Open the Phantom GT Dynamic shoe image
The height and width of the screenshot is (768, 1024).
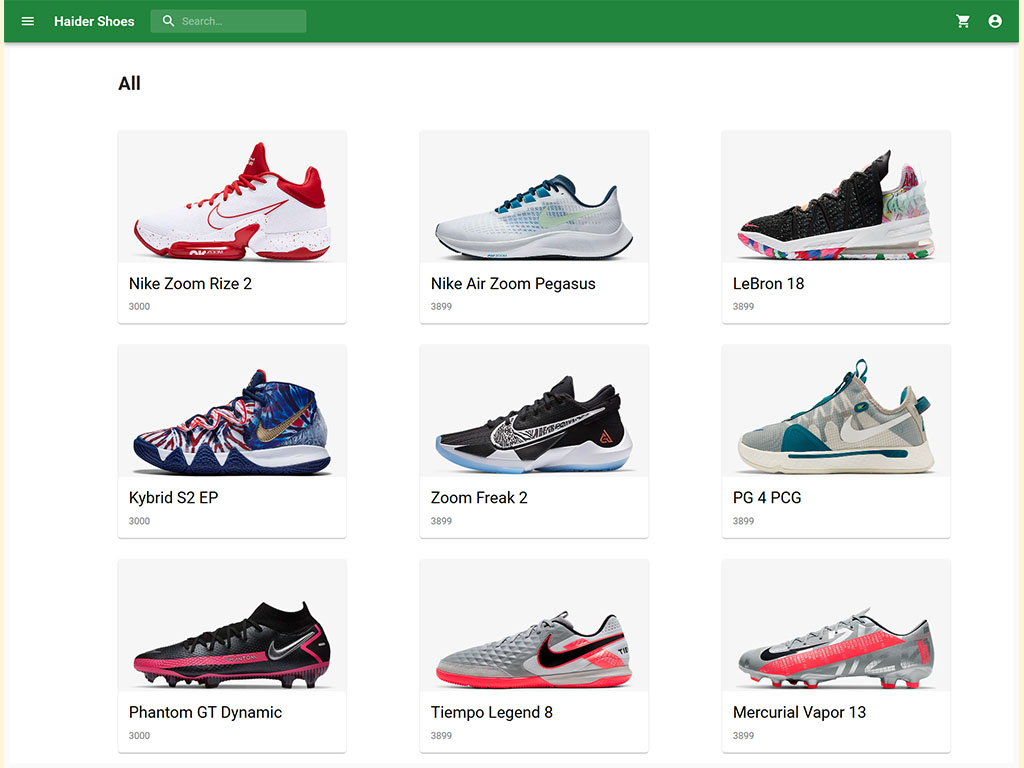click(x=232, y=625)
